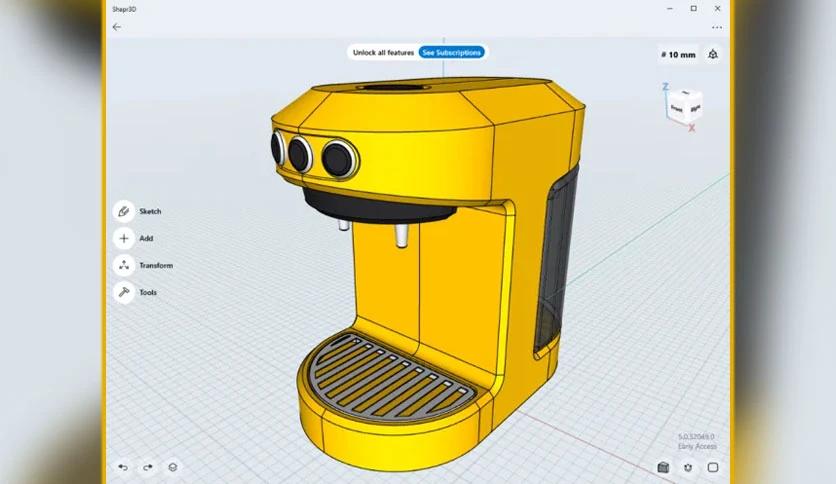Open the three-dot more options menu
Screen dimensions: 836x484
[717, 27]
